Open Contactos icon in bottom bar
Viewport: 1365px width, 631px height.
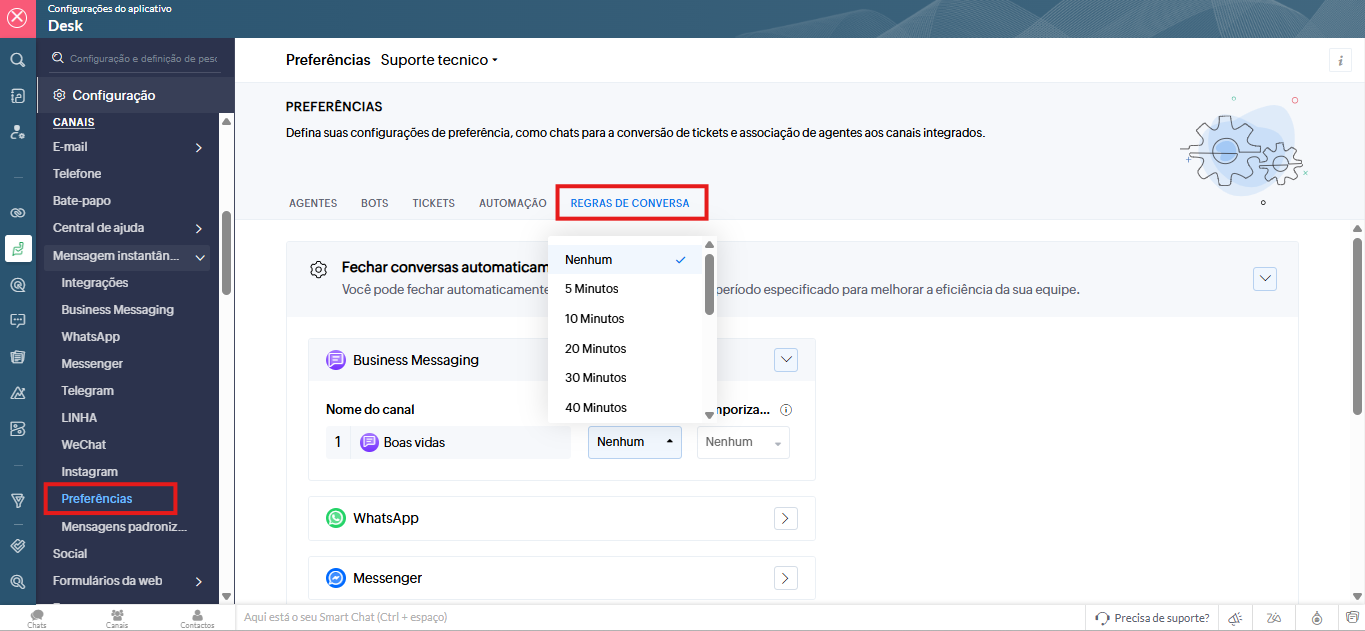coord(197,617)
